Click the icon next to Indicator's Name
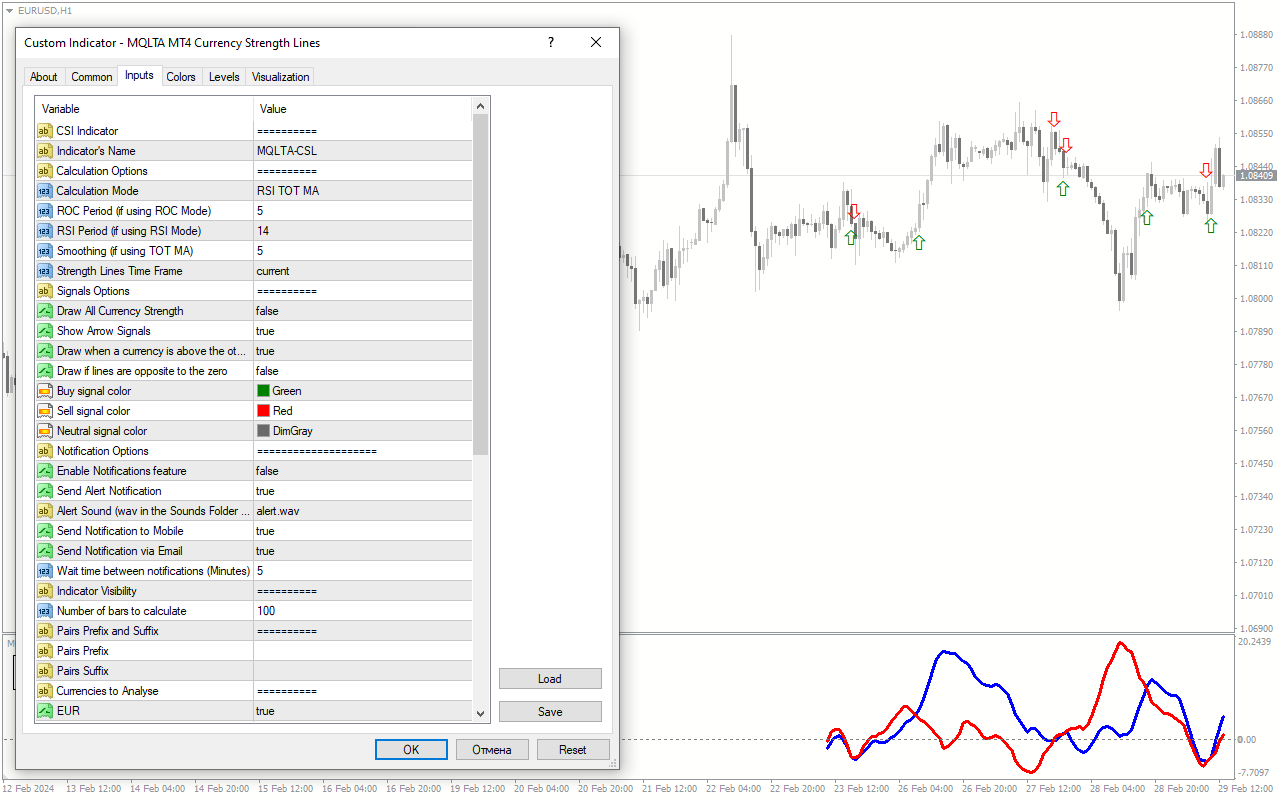Screen dimensions: 1280x800 44,151
